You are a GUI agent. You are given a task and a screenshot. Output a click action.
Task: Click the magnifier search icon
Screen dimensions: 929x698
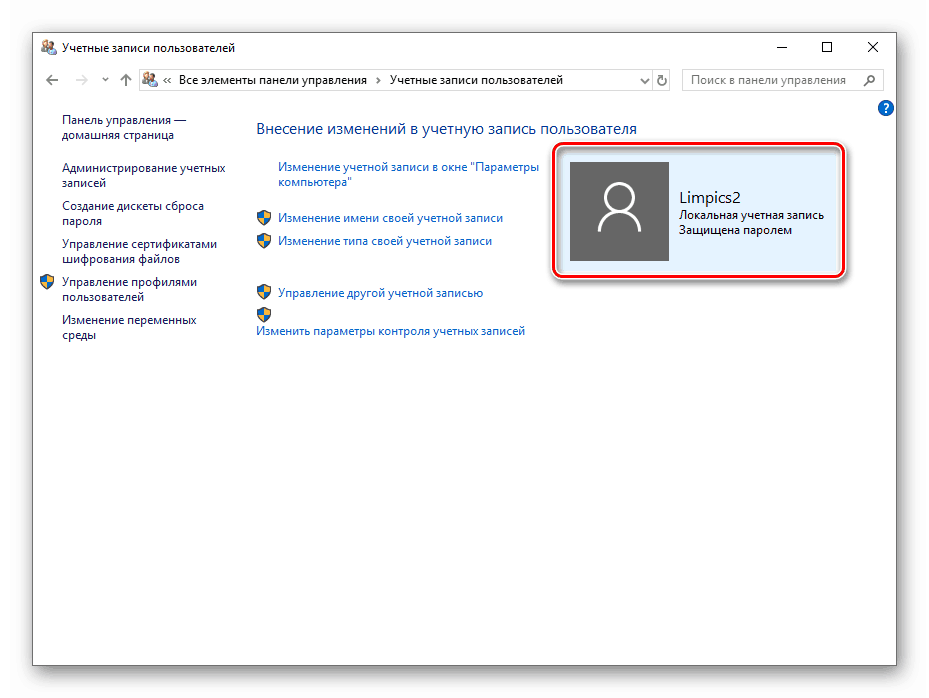point(869,80)
